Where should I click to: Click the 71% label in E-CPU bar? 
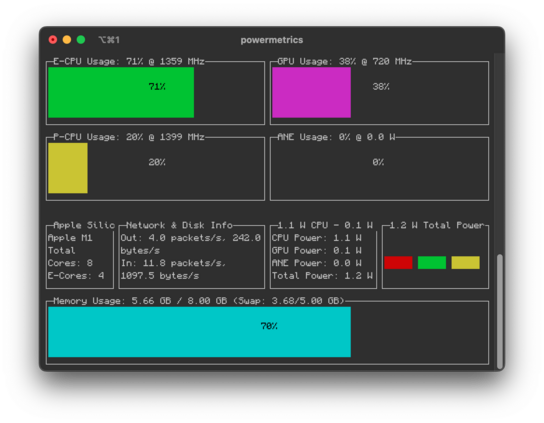coord(157,86)
